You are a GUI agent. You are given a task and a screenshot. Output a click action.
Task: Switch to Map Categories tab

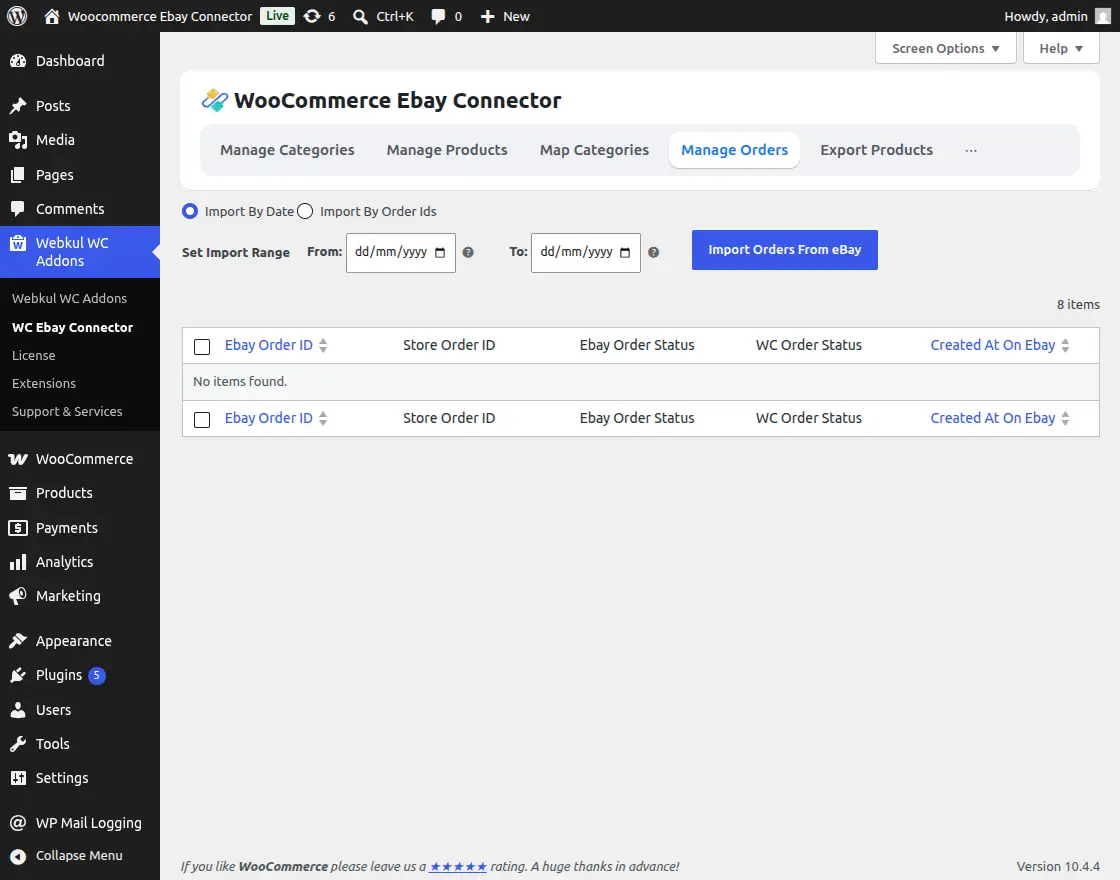[x=594, y=150]
